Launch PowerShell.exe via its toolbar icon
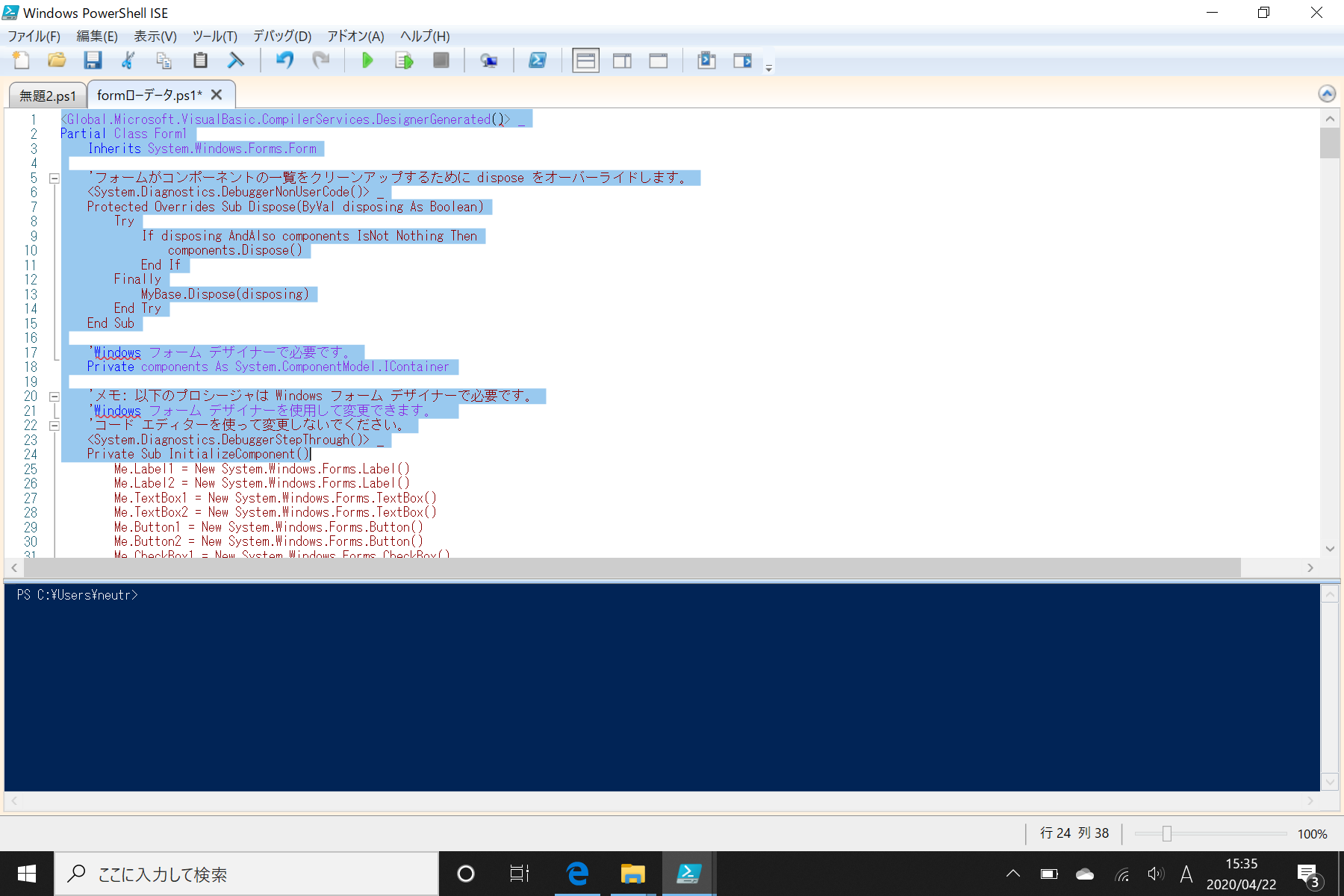1344x896 pixels. coord(538,60)
